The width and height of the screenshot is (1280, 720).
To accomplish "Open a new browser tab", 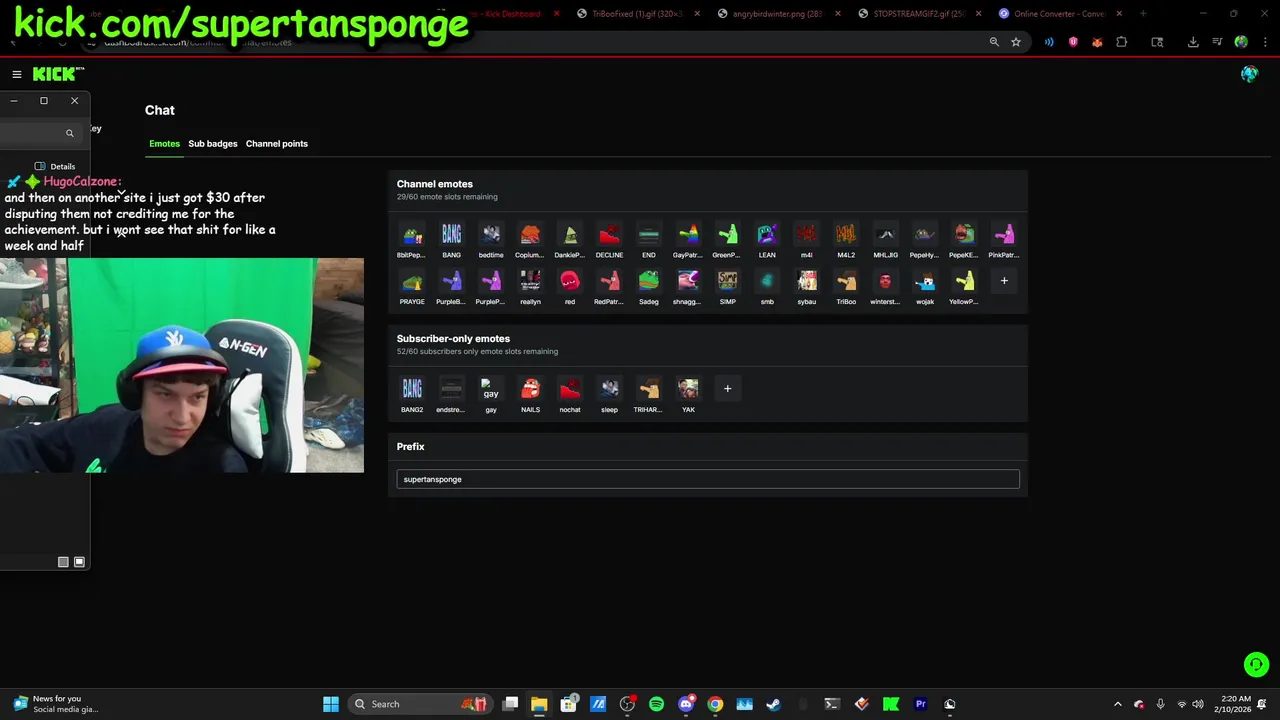I will [1143, 14].
